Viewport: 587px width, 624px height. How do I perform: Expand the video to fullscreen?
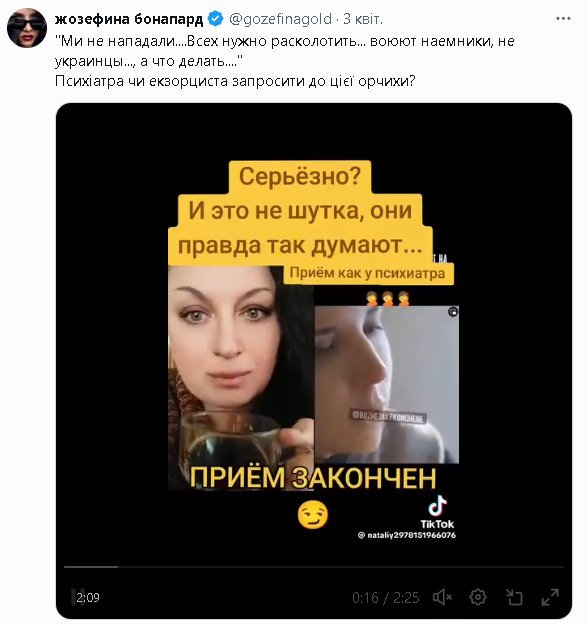550,597
